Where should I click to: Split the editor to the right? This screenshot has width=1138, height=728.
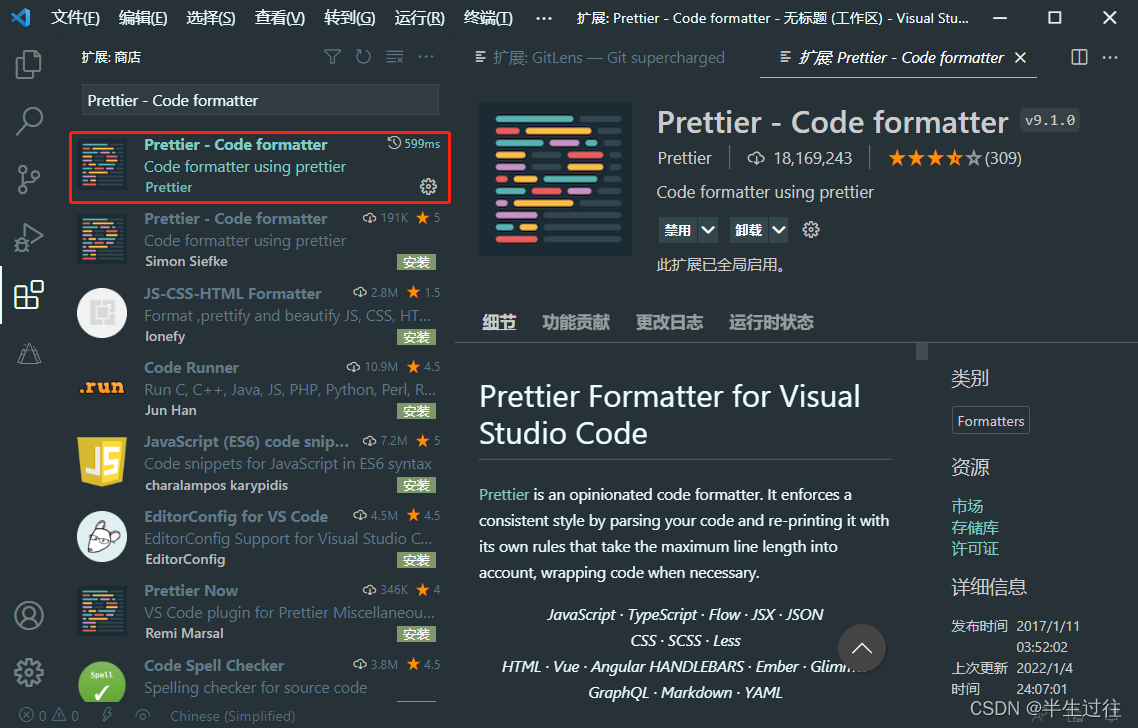(1079, 57)
